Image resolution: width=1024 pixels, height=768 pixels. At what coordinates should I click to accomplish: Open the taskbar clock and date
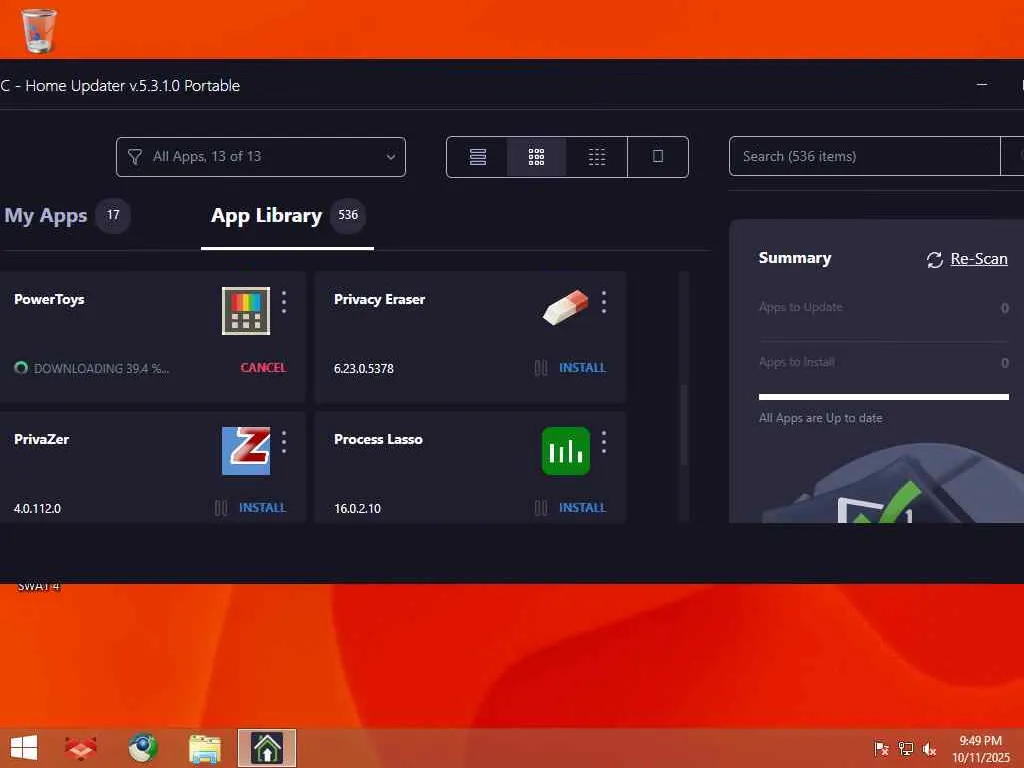(x=980, y=749)
